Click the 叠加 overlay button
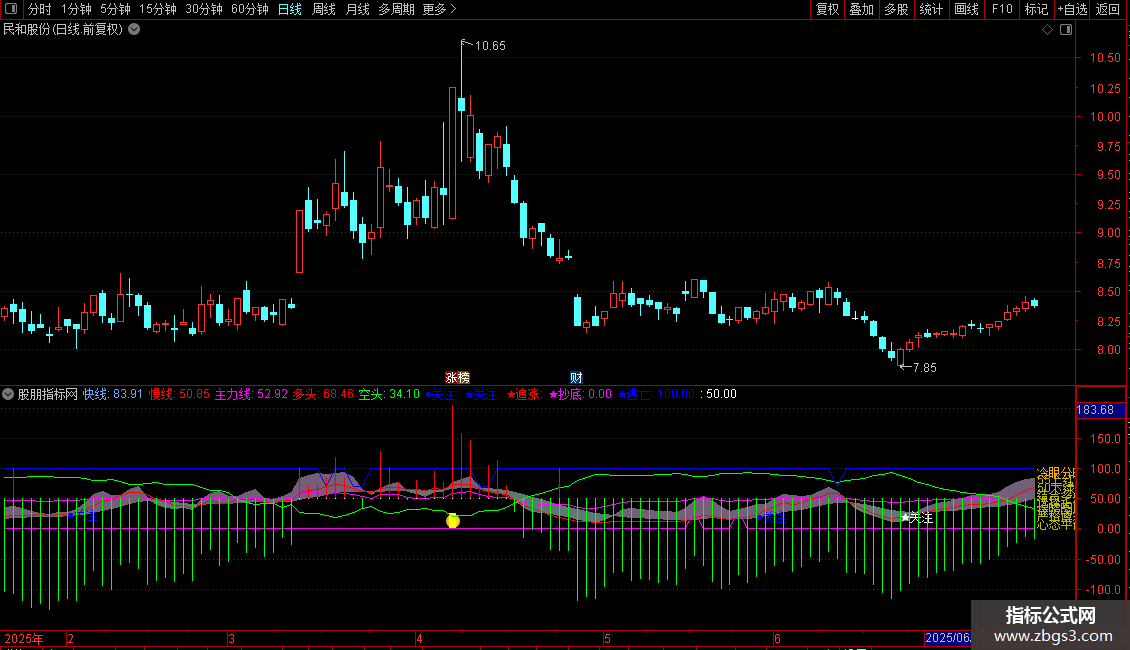Image resolution: width=1130 pixels, height=650 pixels. point(862,9)
